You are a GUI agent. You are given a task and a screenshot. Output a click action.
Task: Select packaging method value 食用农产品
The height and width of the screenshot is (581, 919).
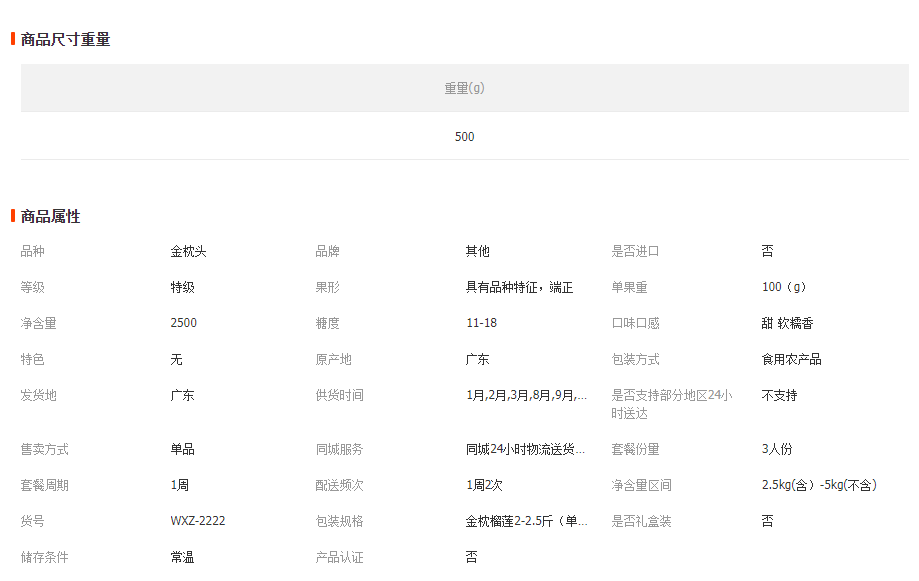(791, 359)
